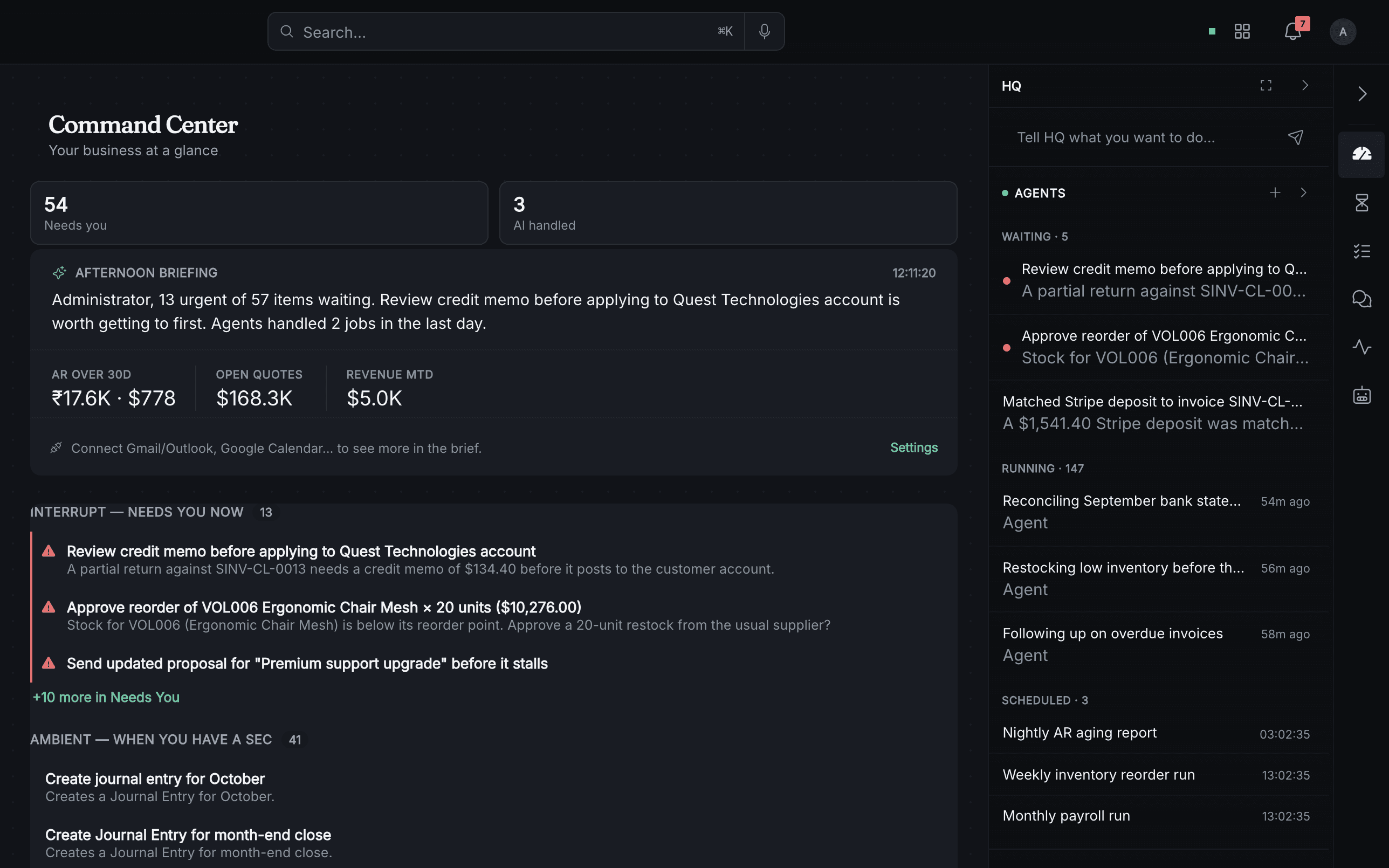Select the '54 Needs you' card
Viewport: 1389px width, 868px height.
pyautogui.click(x=259, y=213)
